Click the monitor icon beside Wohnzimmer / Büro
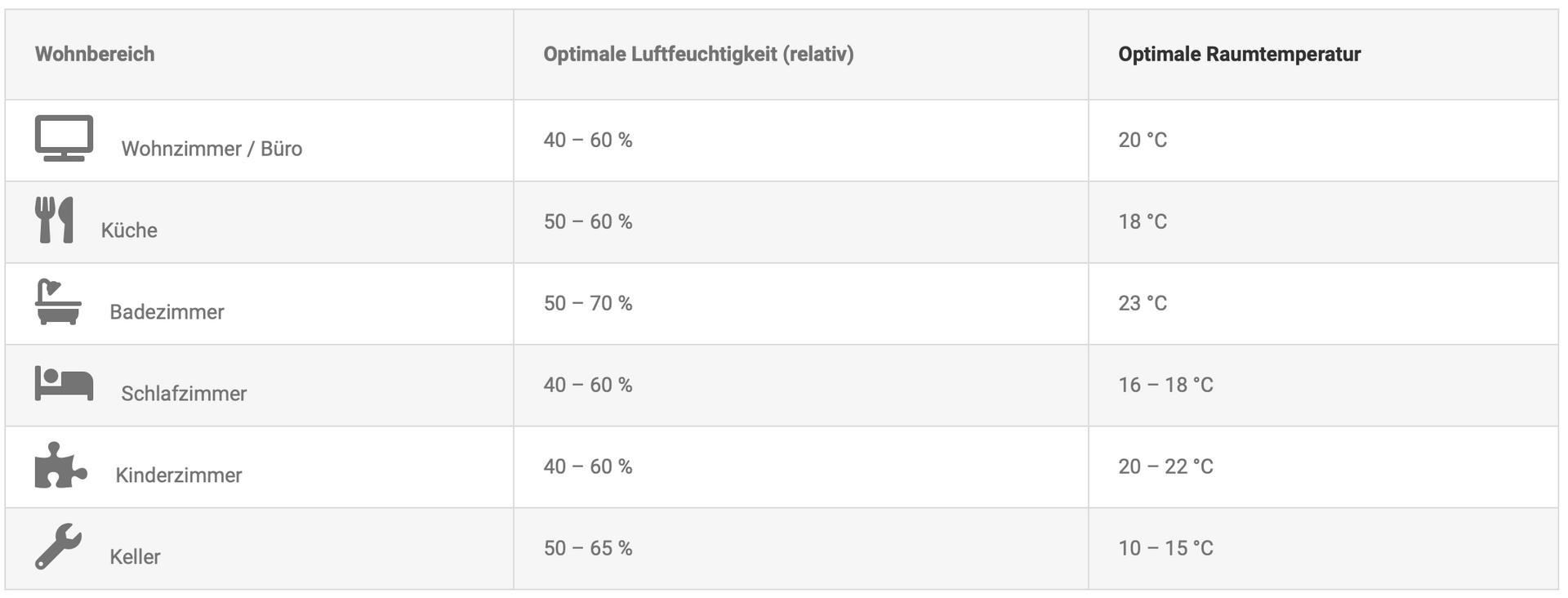 [x=64, y=138]
